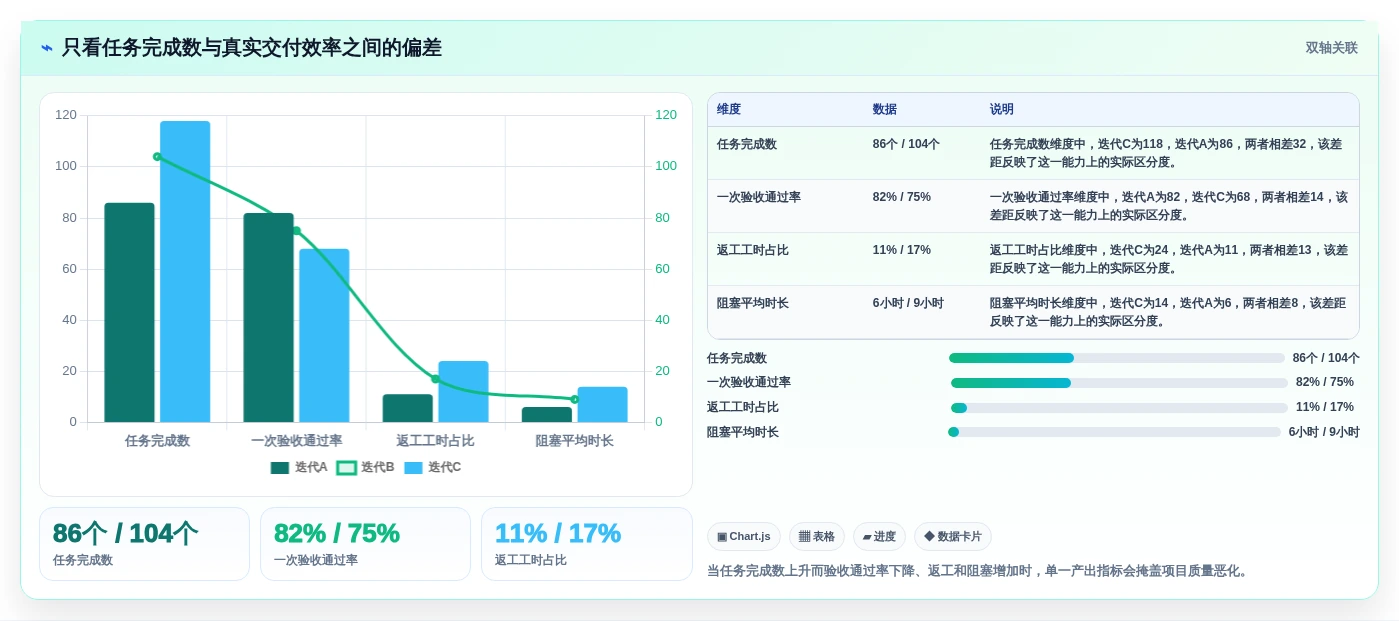Click the lightning bolt icon beside the title
This screenshot has width=1399, height=621.
point(47,48)
